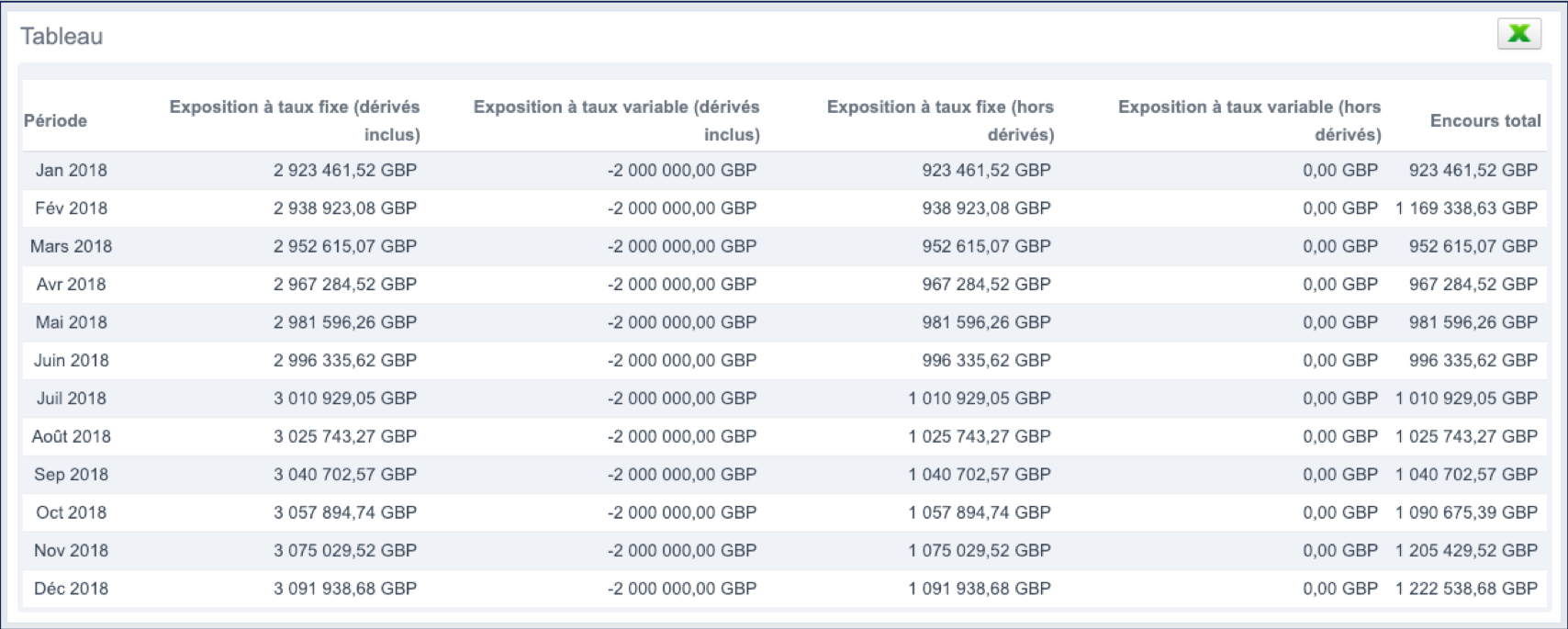This screenshot has height=629, width=1568.
Task: Click the Exposition à taux fixe (hors dérivés) header
Action: tap(940, 120)
